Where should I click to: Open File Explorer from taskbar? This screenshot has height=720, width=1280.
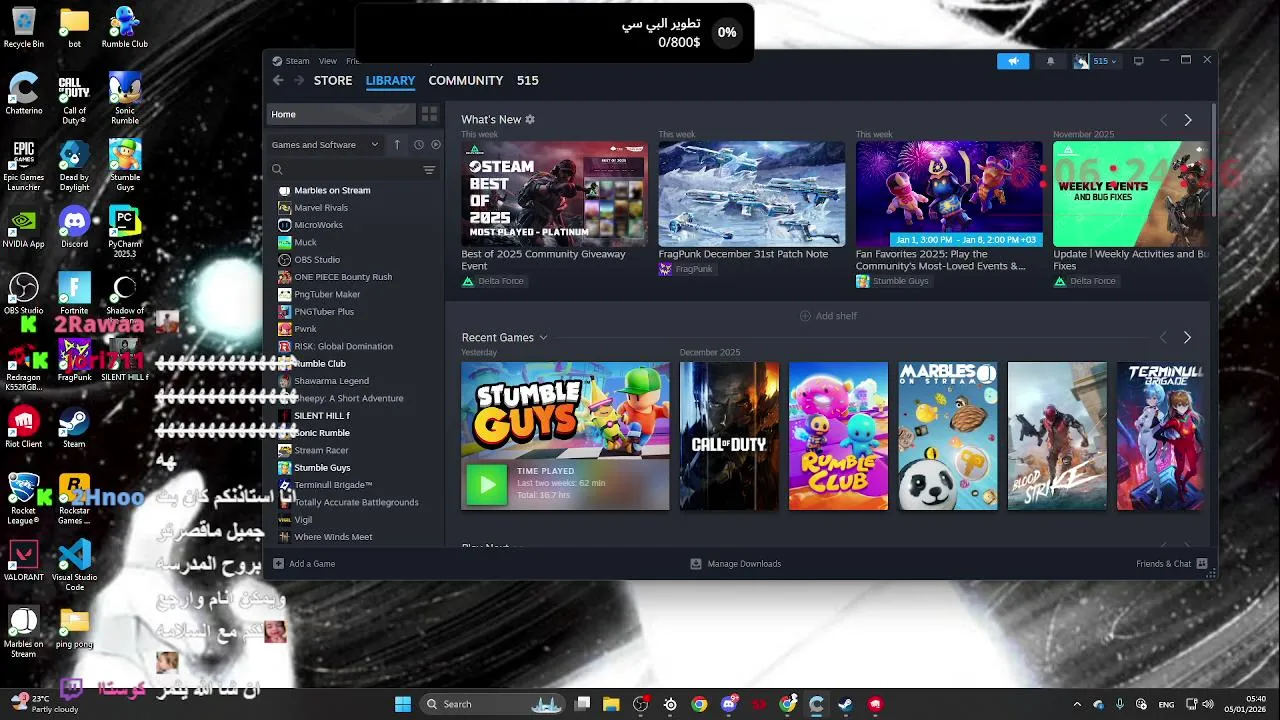coord(611,704)
